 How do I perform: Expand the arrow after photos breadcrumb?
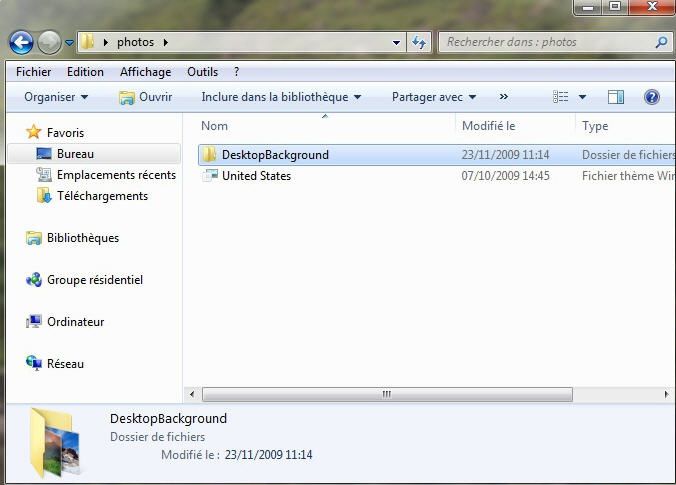click(x=166, y=42)
